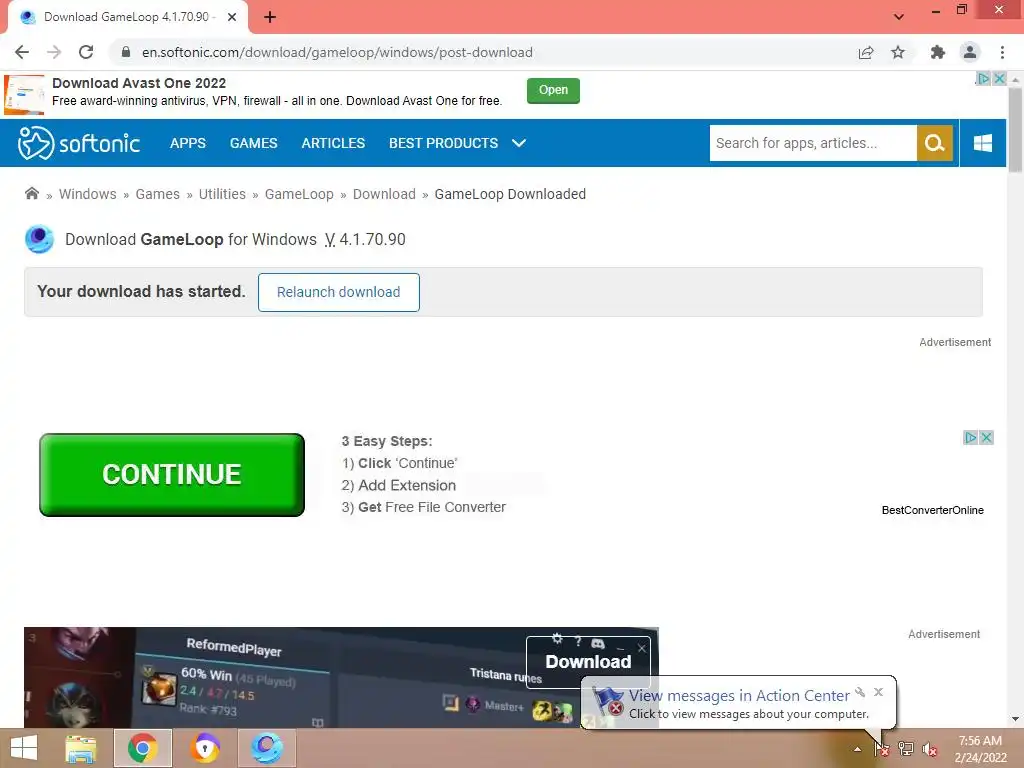Close the BestConverterOnline ad

click(x=987, y=438)
